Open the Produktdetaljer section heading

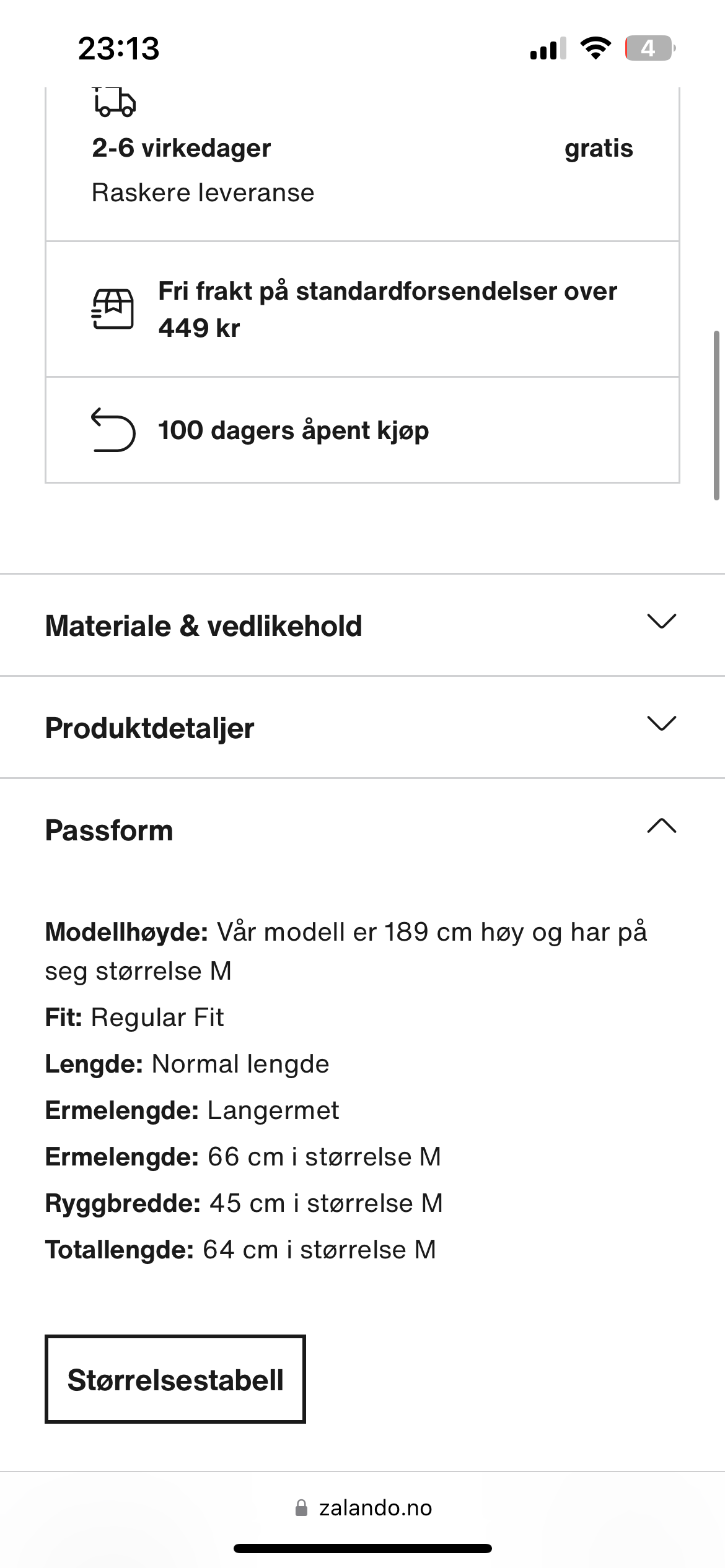point(150,728)
